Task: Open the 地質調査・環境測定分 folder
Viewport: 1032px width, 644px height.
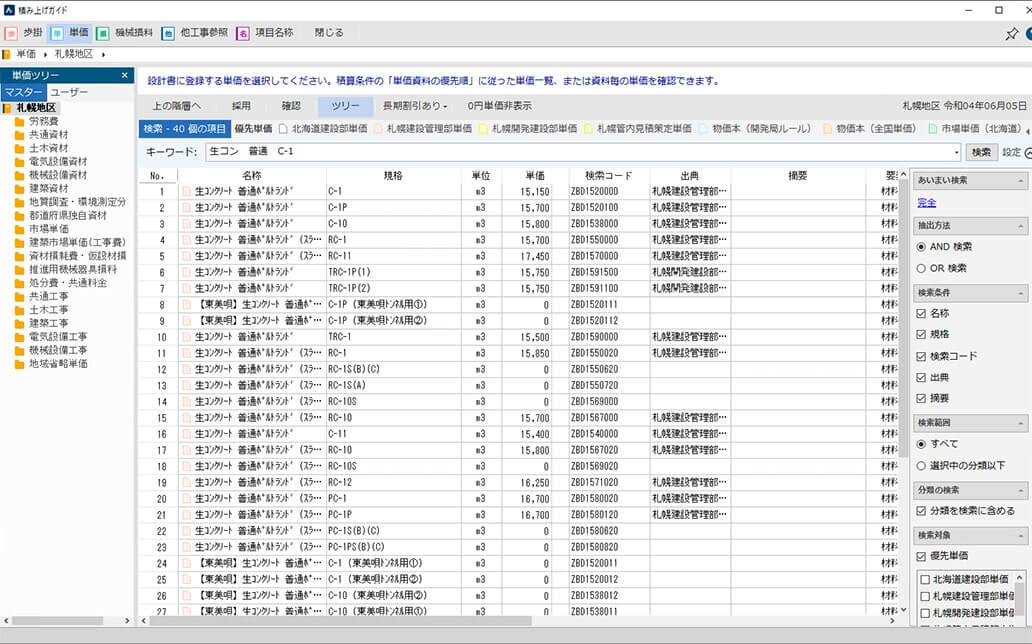Action: tap(70, 202)
